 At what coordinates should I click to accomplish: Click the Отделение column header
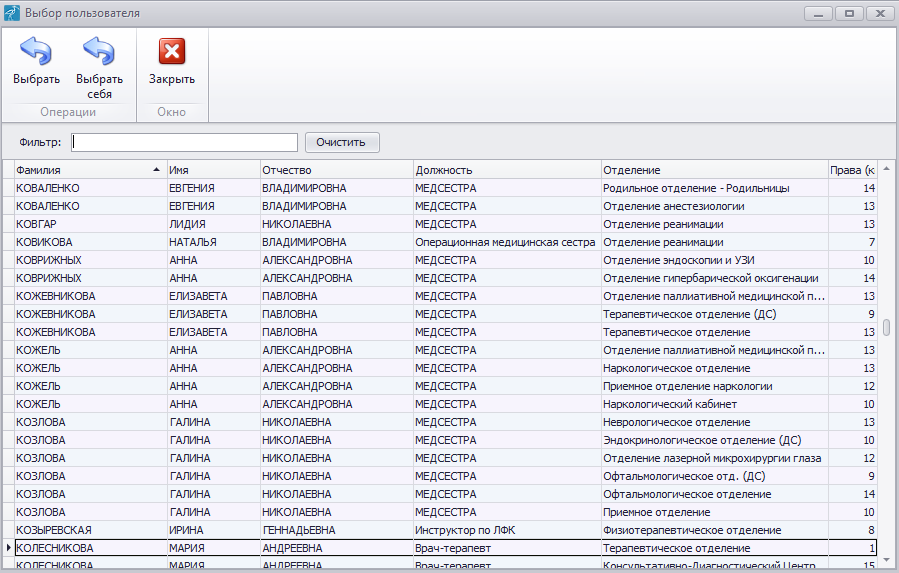click(713, 170)
